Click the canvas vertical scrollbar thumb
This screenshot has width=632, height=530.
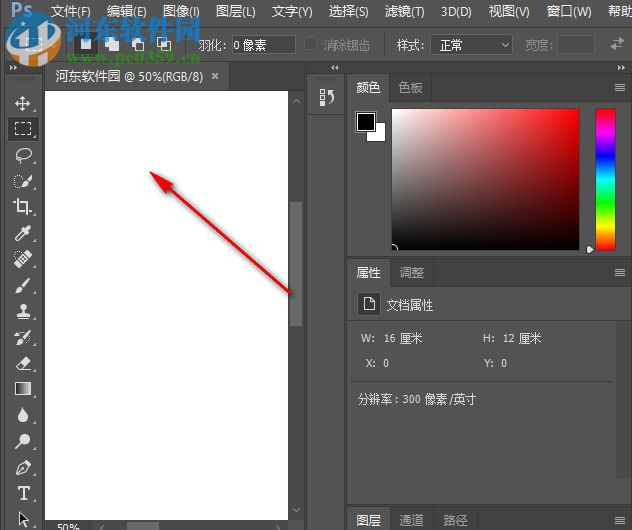click(296, 264)
